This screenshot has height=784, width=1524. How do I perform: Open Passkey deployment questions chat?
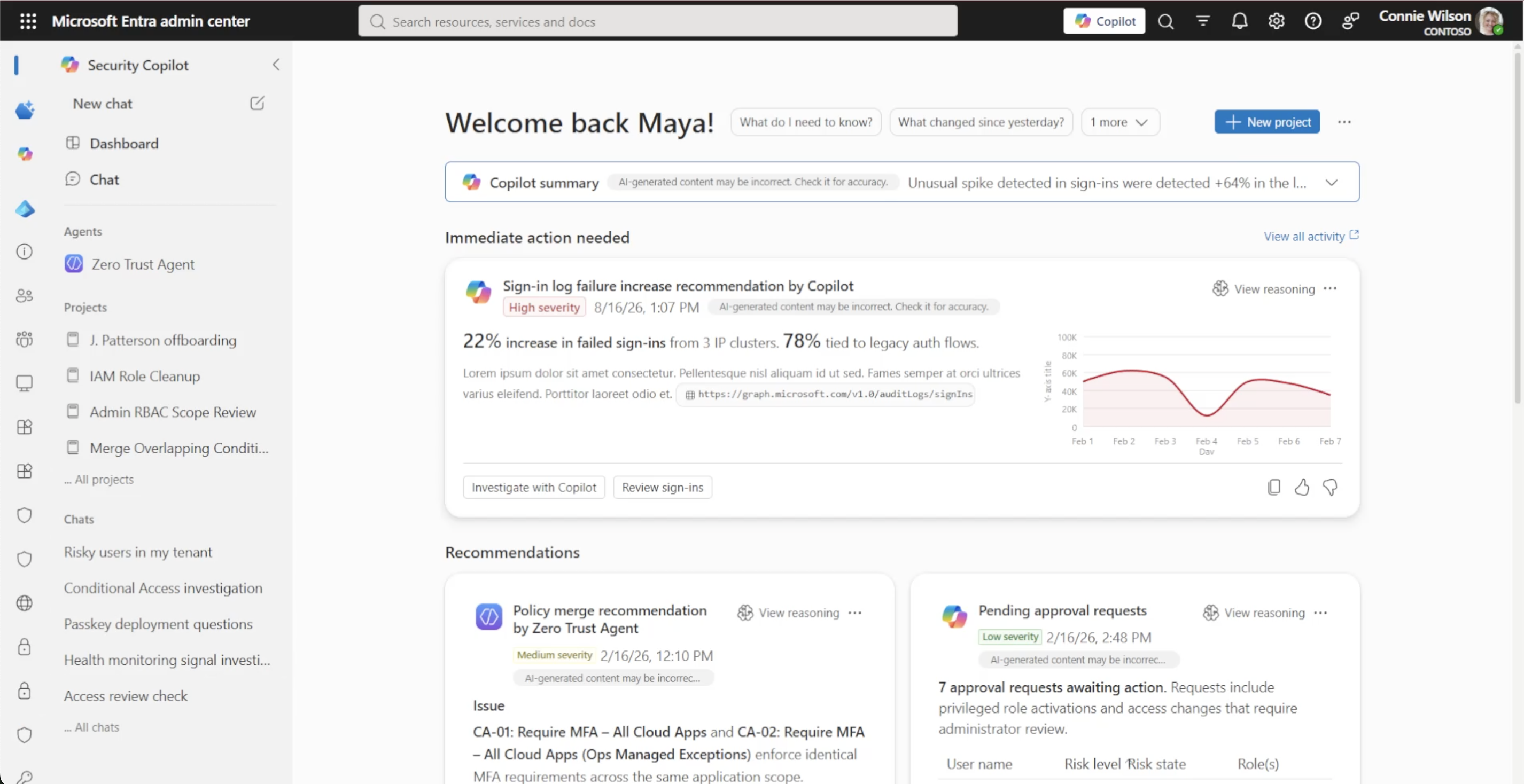pyautogui.click(x=158, y=624)
